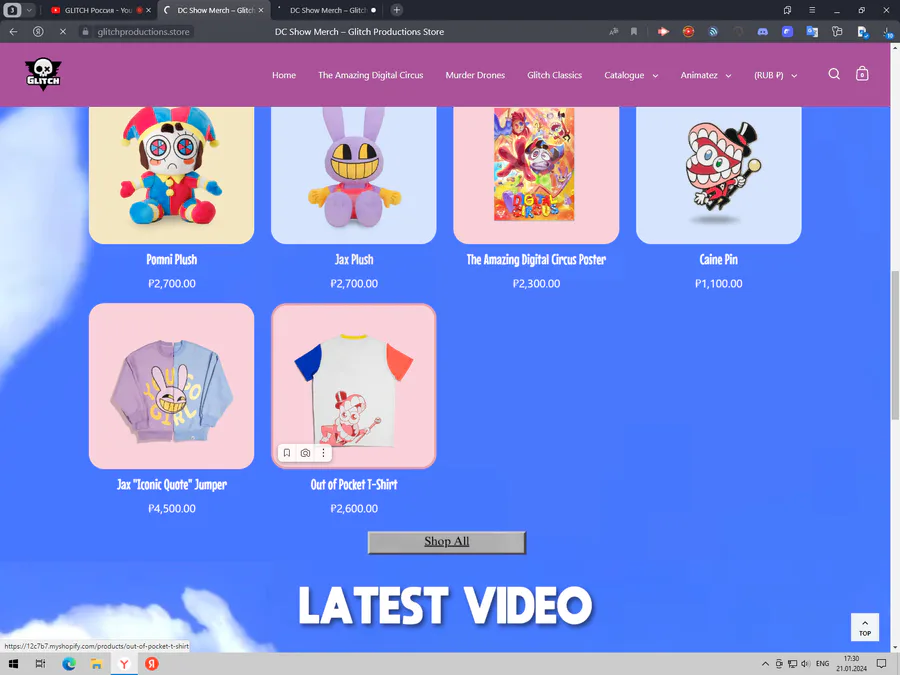
Task: Click the Discord extension icon
Action: pos(762,32)
